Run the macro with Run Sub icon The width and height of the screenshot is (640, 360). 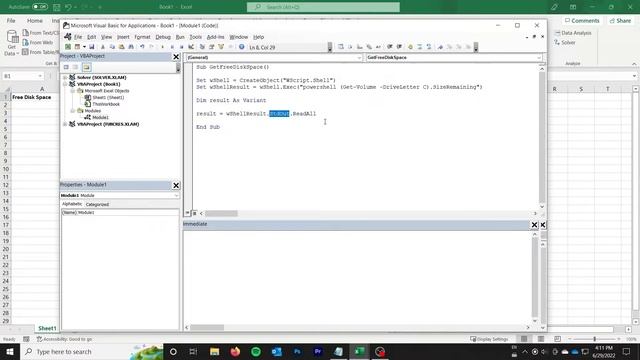click(x=162, y=47)
